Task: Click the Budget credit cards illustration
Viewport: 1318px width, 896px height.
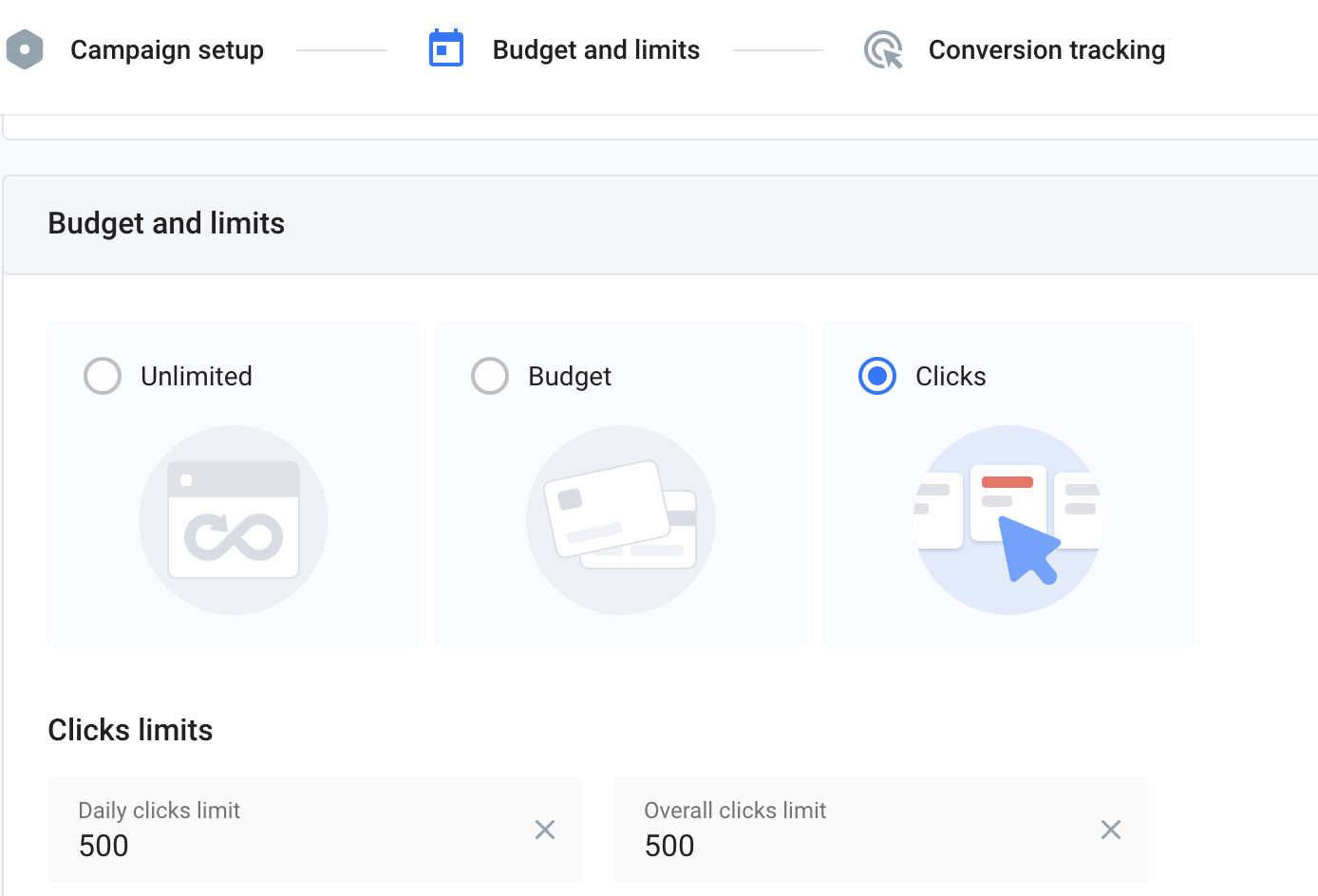Action: (621, 520)
